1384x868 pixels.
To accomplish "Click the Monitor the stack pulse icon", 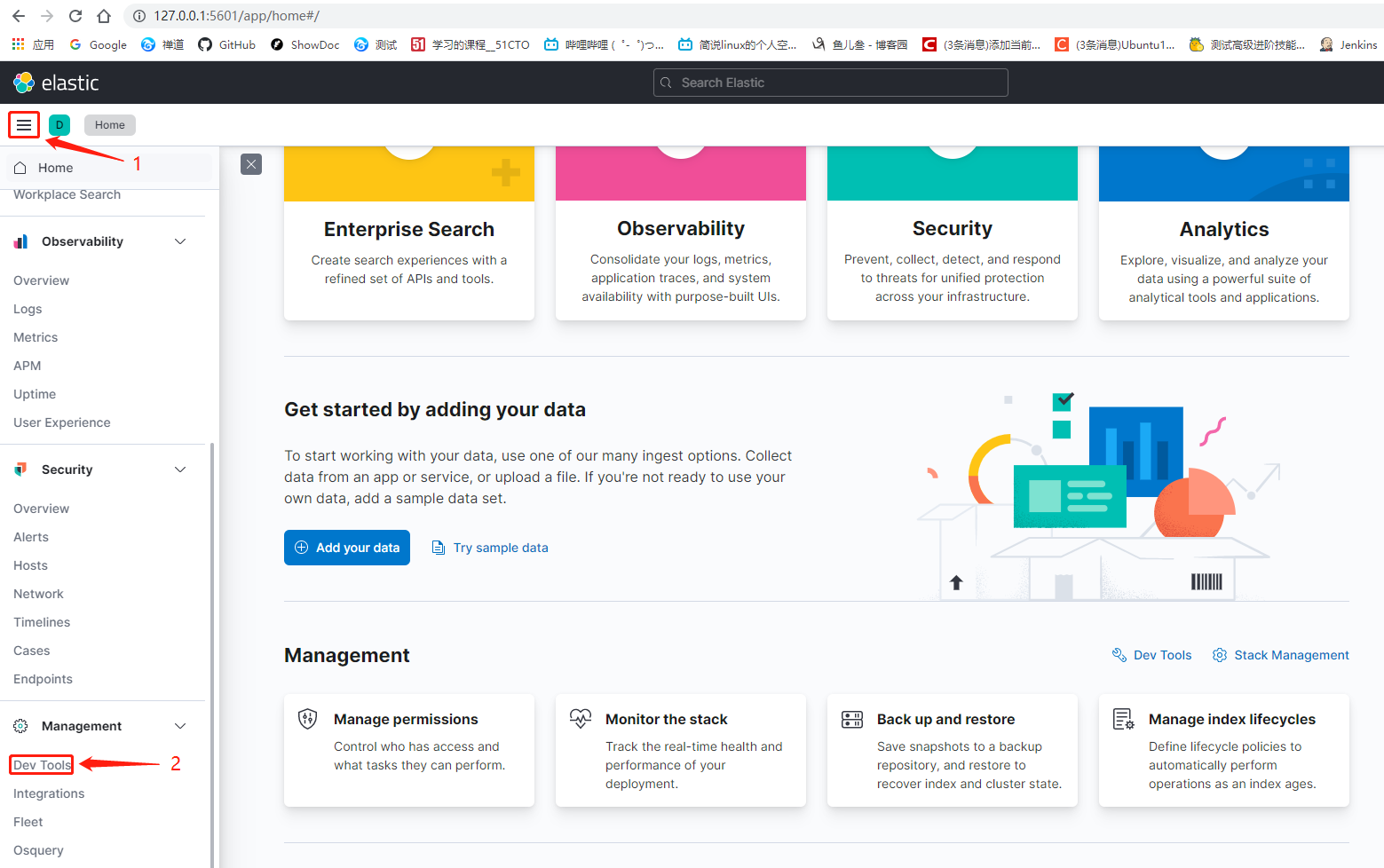I will [580, 719].
